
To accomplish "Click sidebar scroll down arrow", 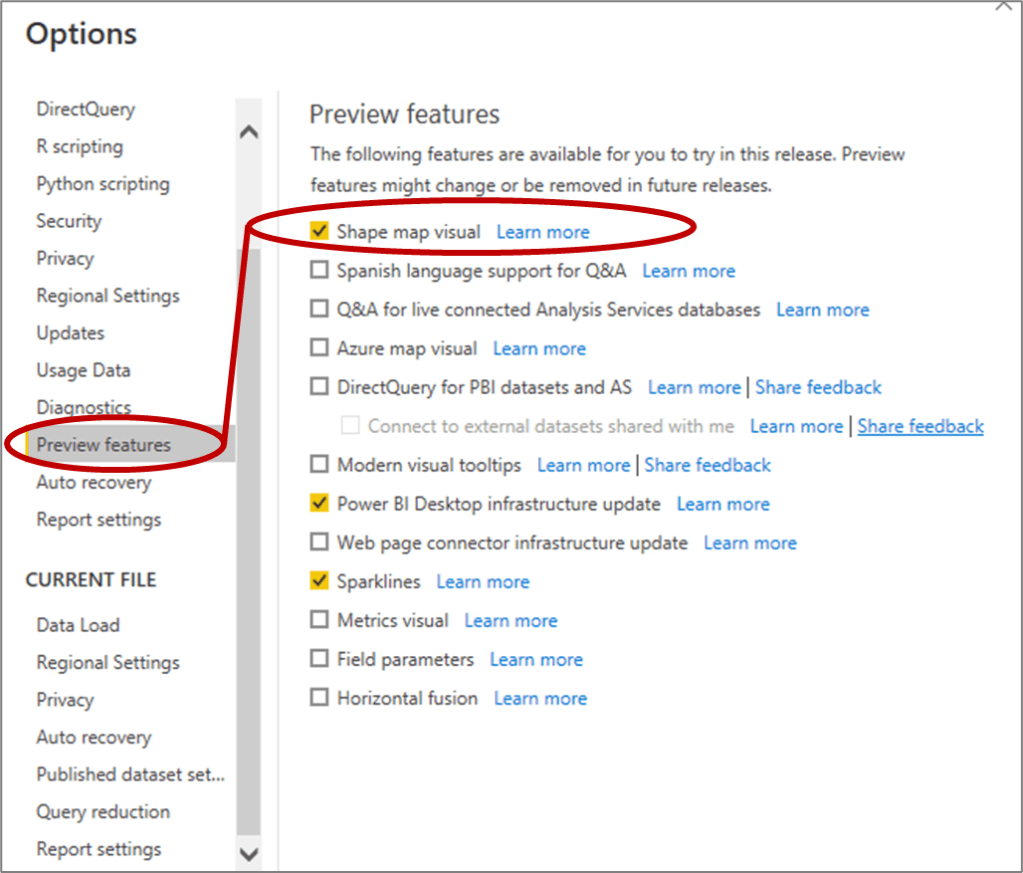I will pos(248,853).
